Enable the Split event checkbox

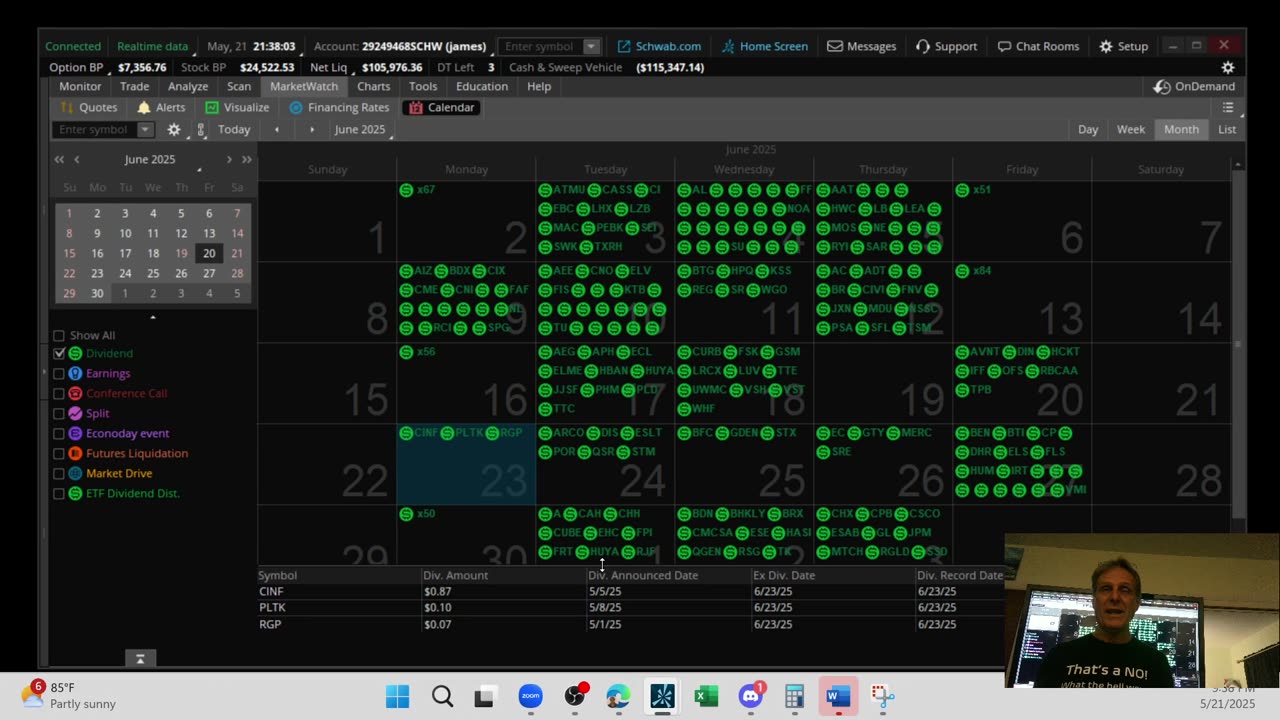(x=59, y=414)
